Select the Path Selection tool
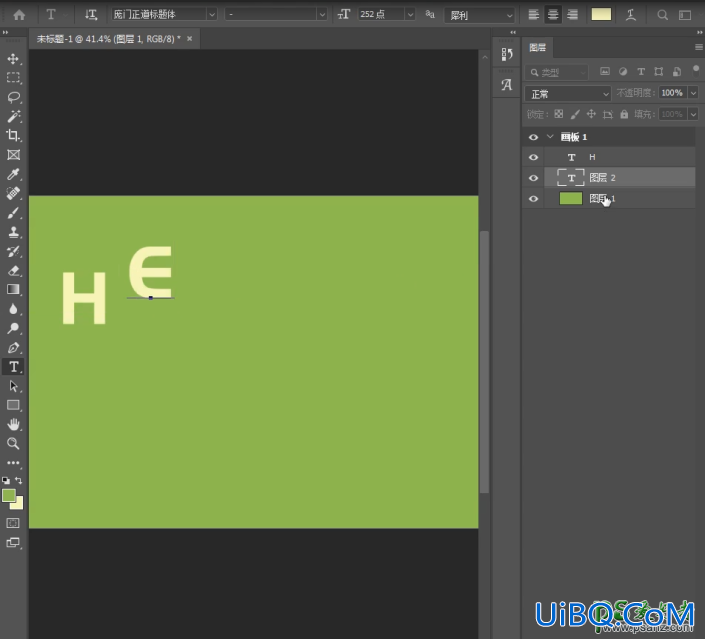 13,386
